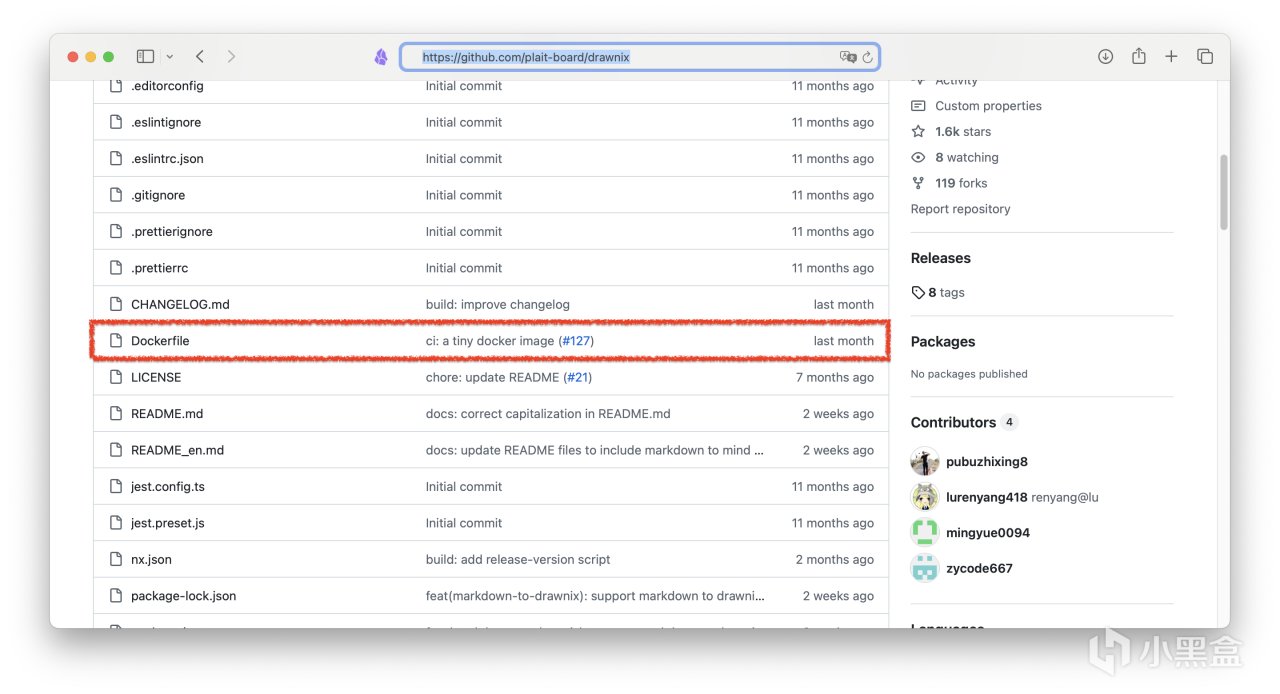Open 'docs: correct capitalization in README.md' commit
Image resolution: width=1280 pixels, height=694 pixels.
tap(548, 414)
